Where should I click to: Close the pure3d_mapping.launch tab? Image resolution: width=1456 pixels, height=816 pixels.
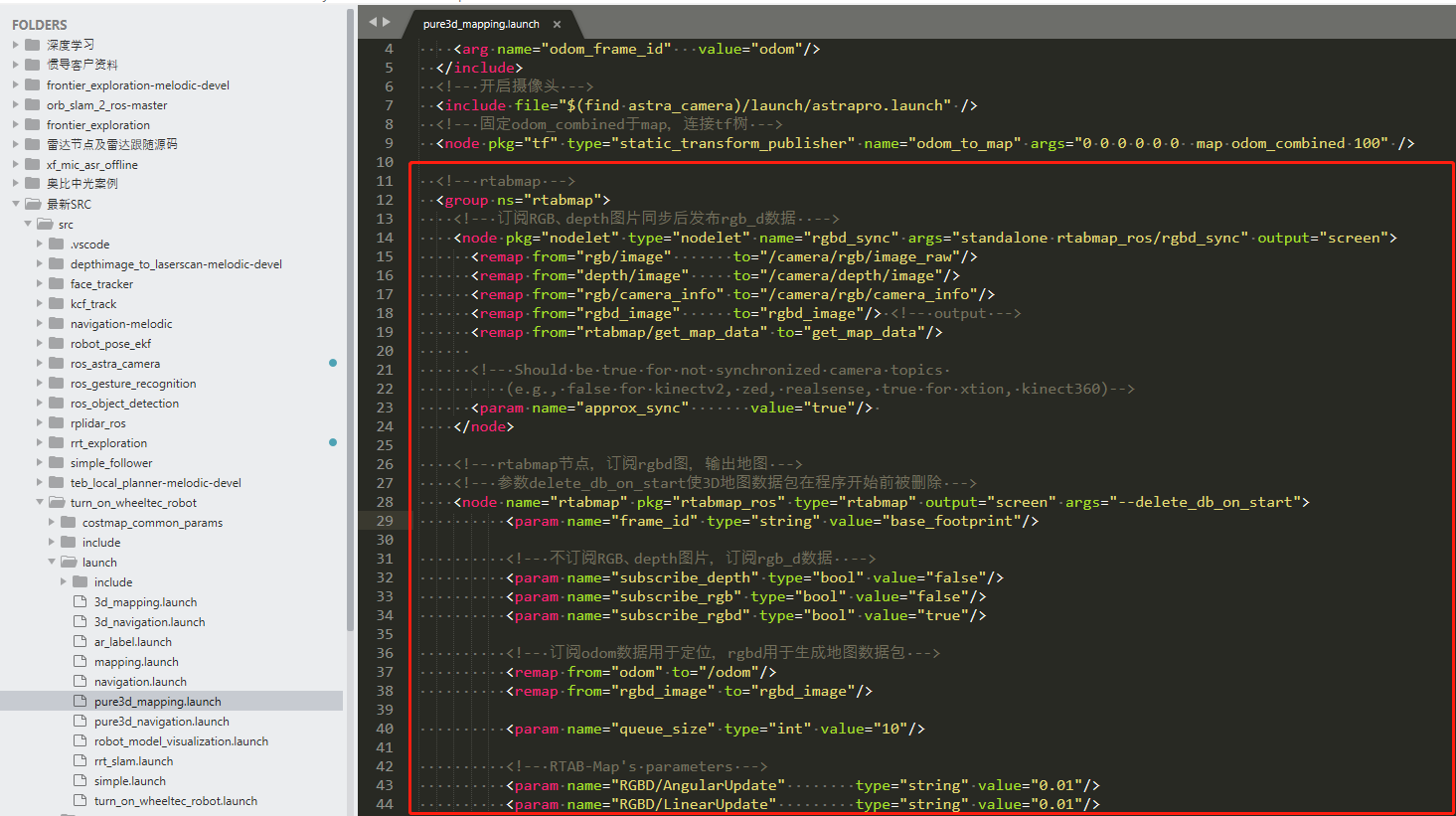[x=557, y=24]
